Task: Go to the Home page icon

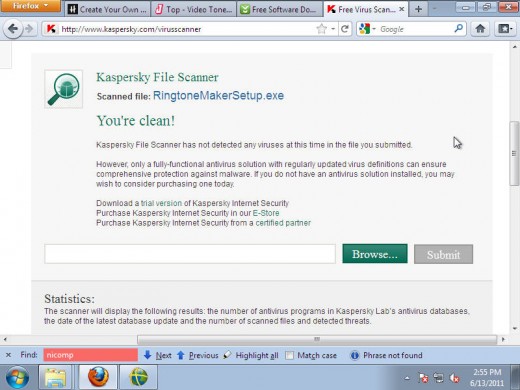Action: tap(480, 29)
